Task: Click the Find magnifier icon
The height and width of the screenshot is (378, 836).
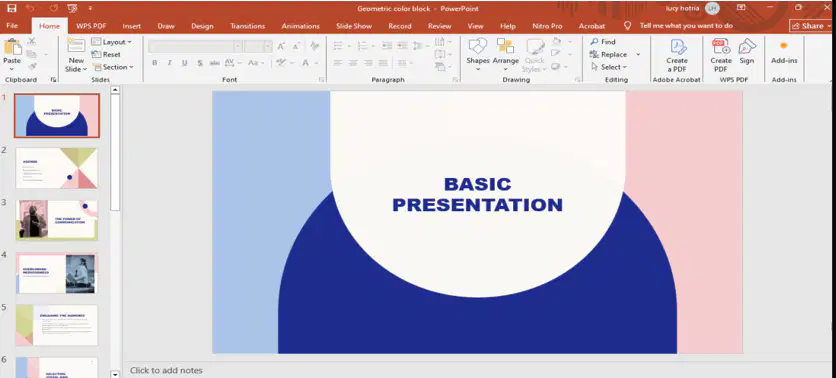Action: pyautogui.click(x=594, y=42)
